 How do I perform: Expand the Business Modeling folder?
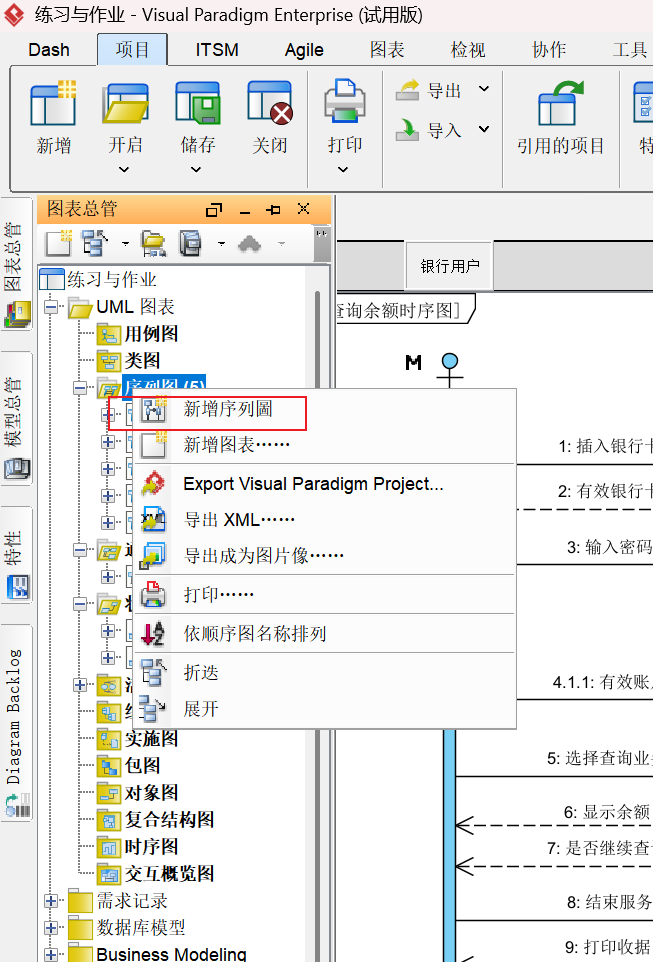tap(51, 955)
